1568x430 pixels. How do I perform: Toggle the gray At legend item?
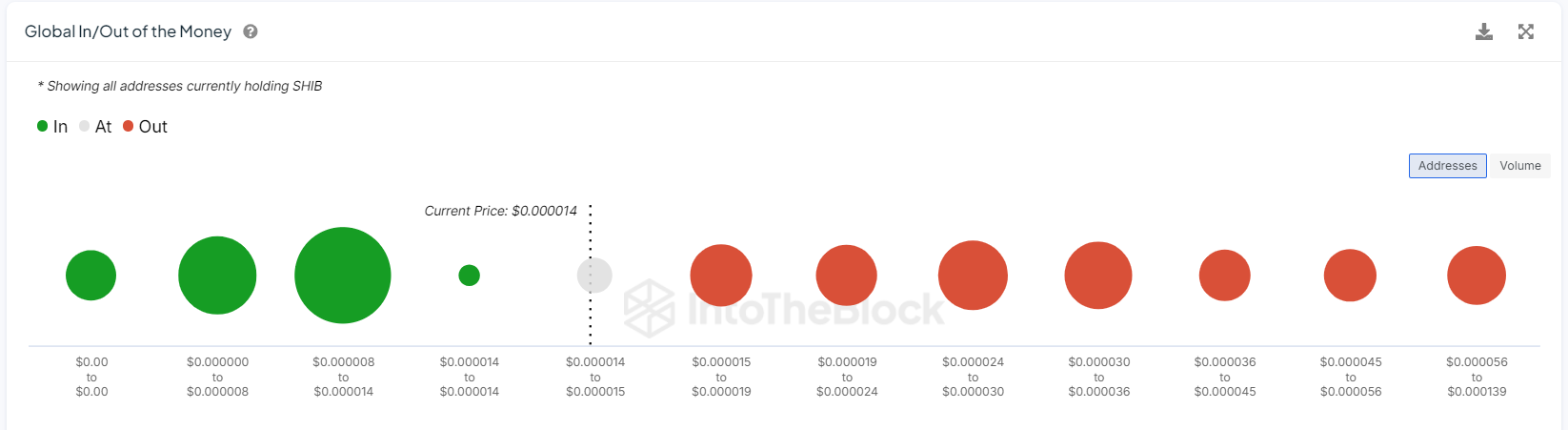pos(95,127)
